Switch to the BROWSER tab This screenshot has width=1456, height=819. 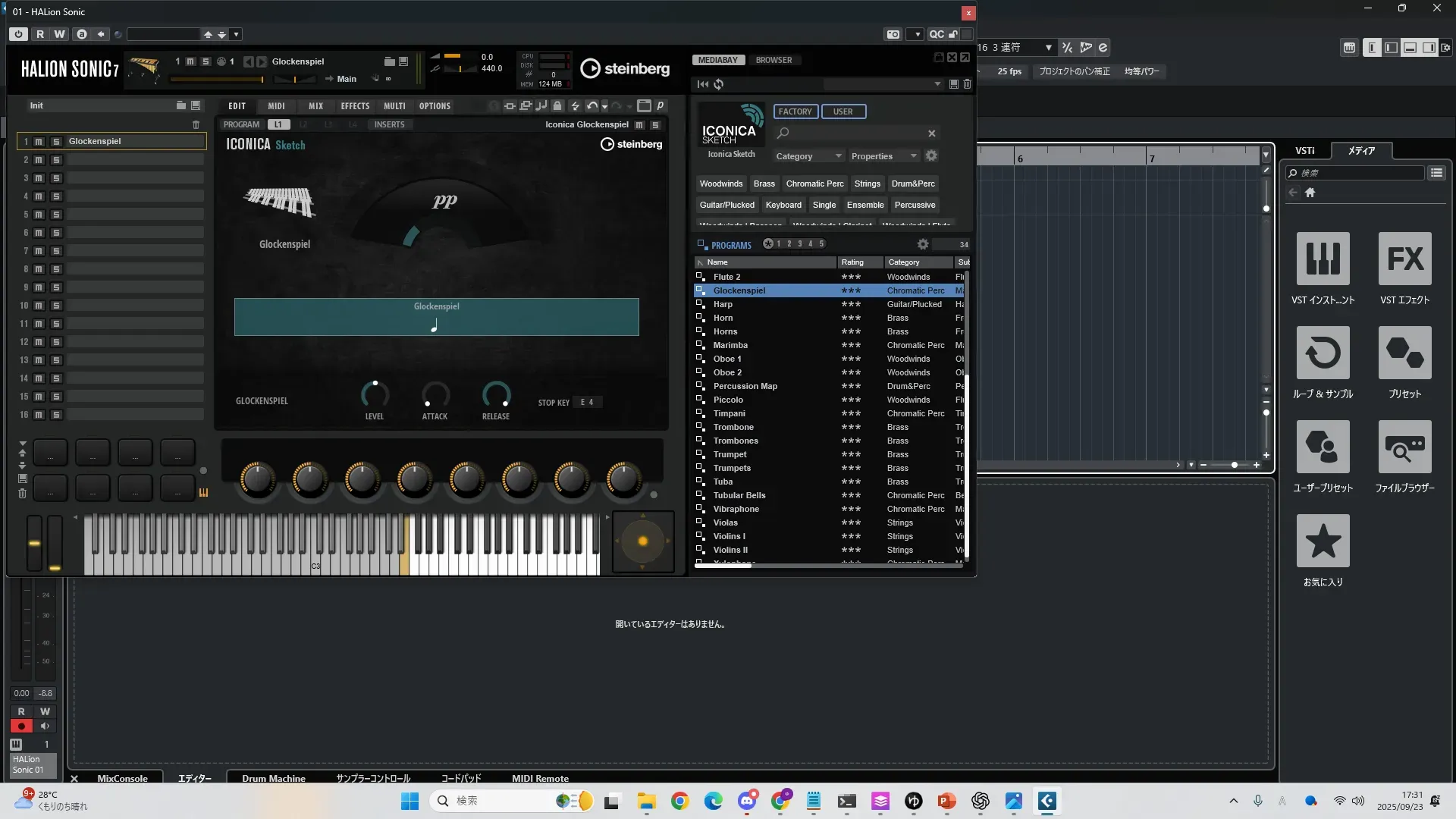(x=773, y=60)
